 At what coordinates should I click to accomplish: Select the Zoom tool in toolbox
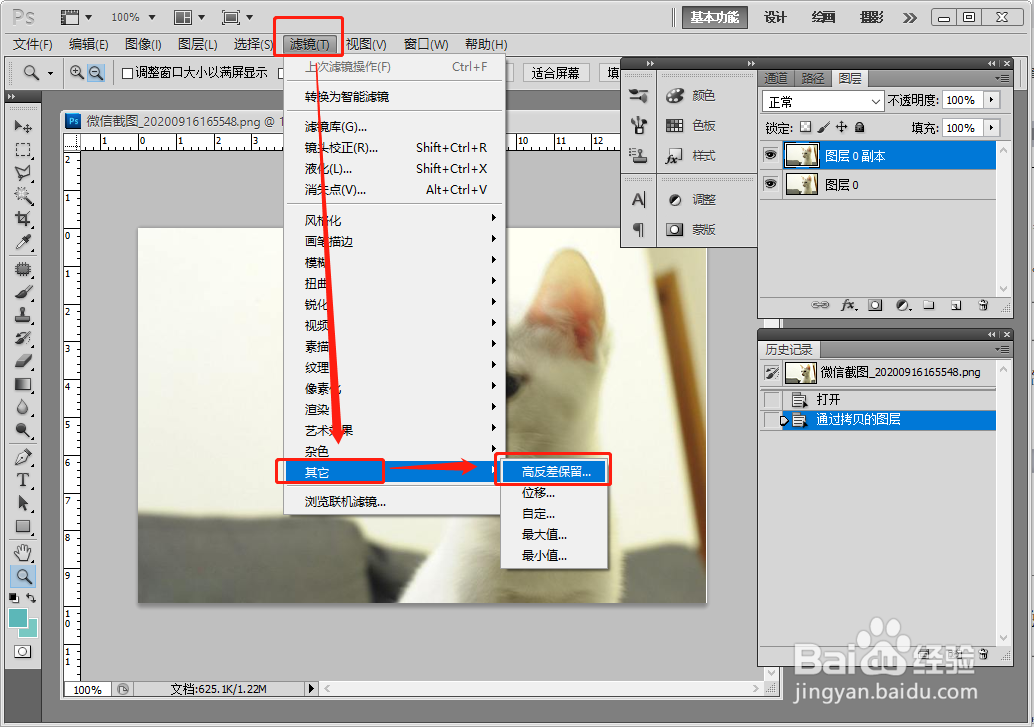23,577
